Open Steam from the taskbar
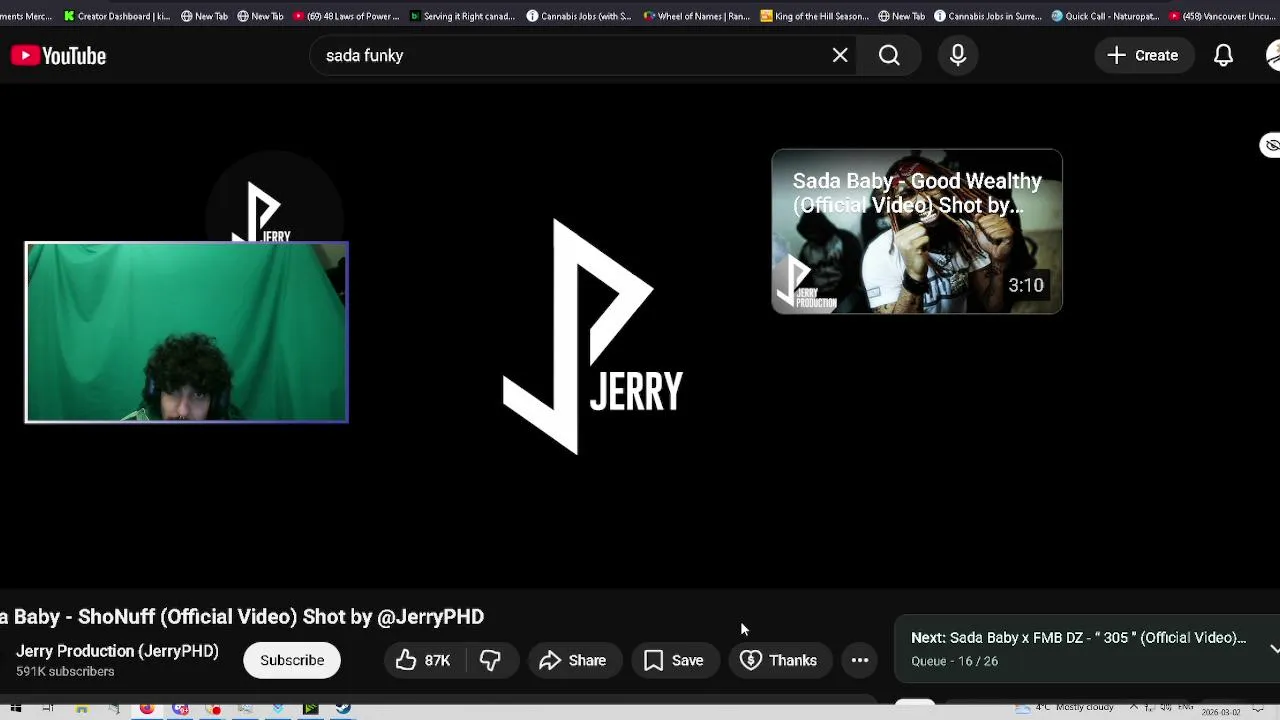The width and height of the screenshot is (1280, 720). (343, 709)
